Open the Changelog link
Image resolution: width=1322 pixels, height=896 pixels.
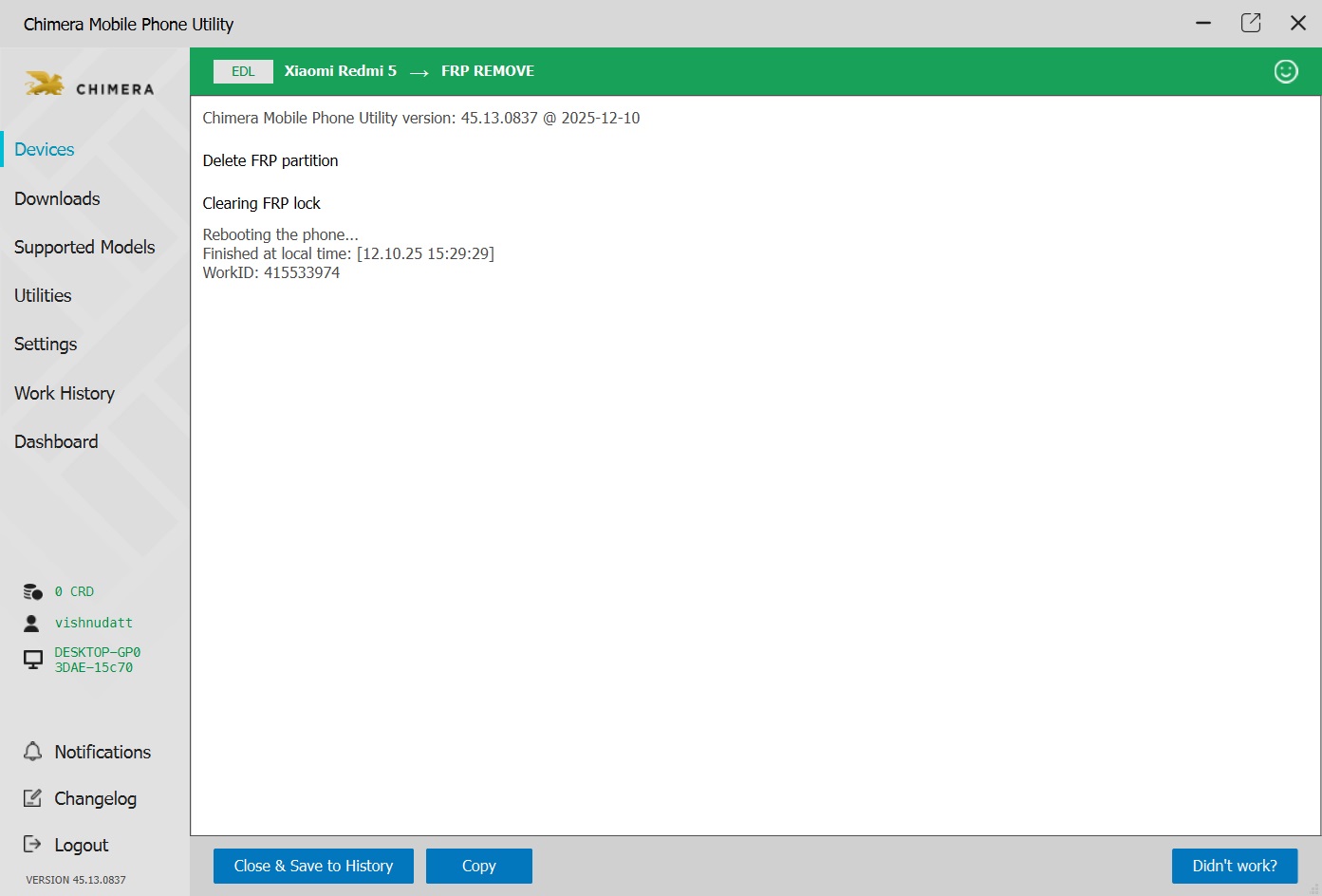point(96,799)
